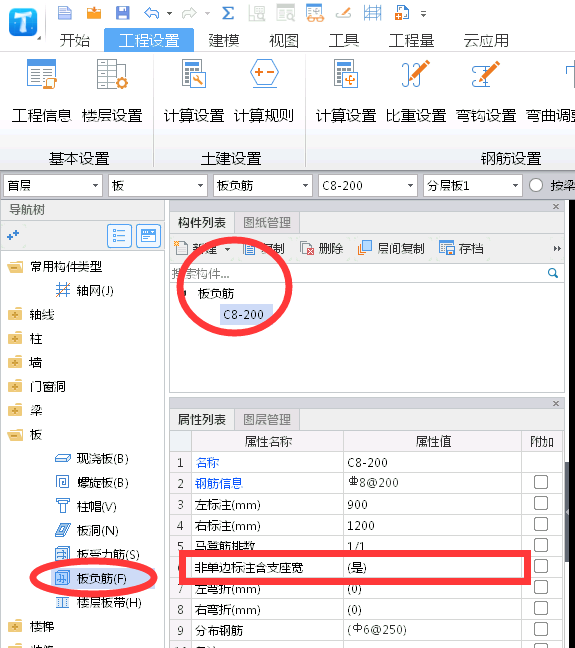Select 轴网(J) in the navigation tree
The width and height of the screenshot is (575, 648).
coord(84,291)
